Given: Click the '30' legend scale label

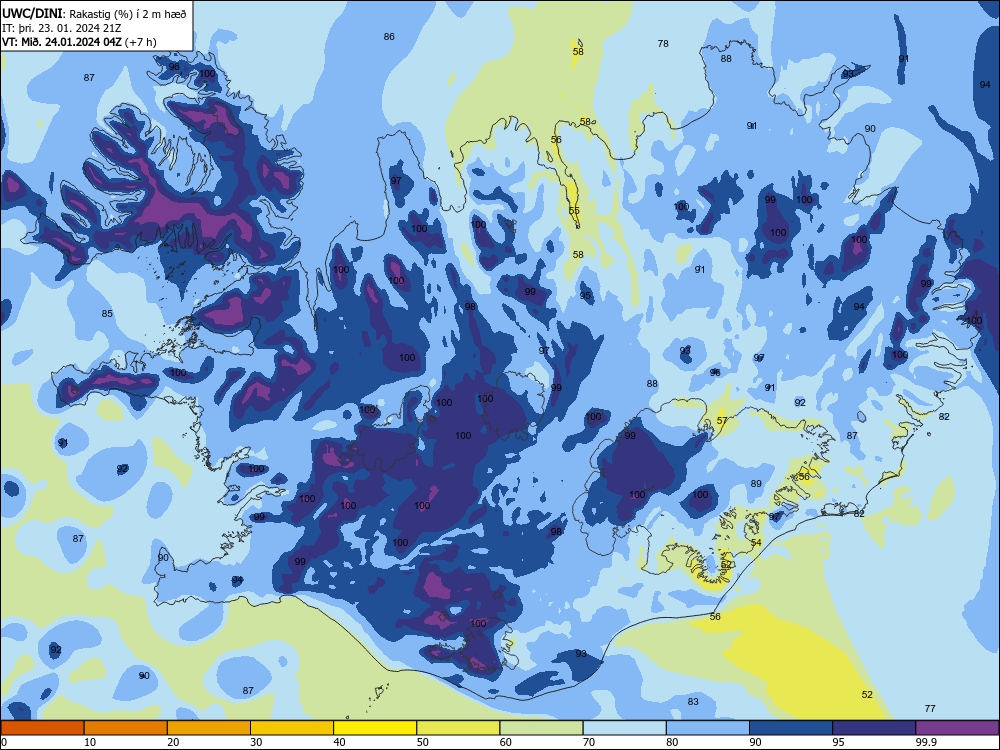Looking at the screenshot, I should coord(256,742).
